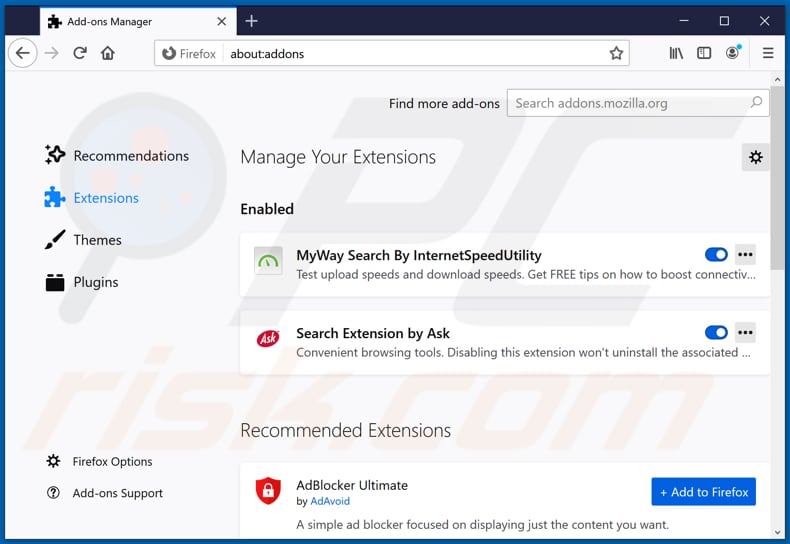Image resolution: width=790 pixels, height=544 pixels.
Task: Click the scrollbar down arrow
Action: (x=777, y=532)
